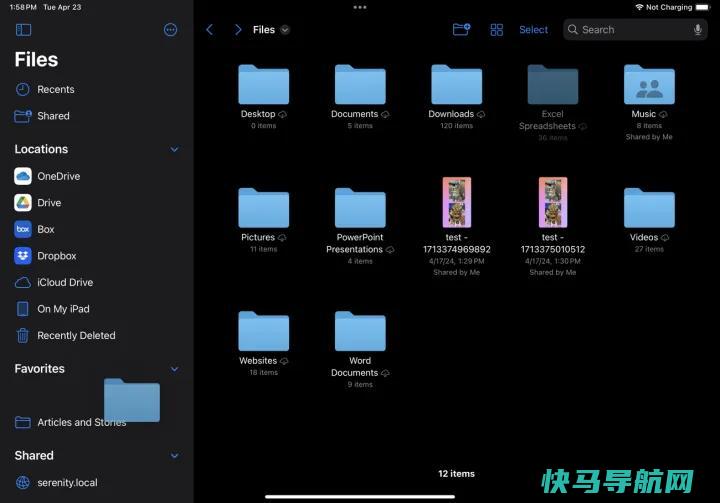Open the Word Documents folder
This screenshot has height=503, width=720.
pyautogui.click(x=360, y=331)
